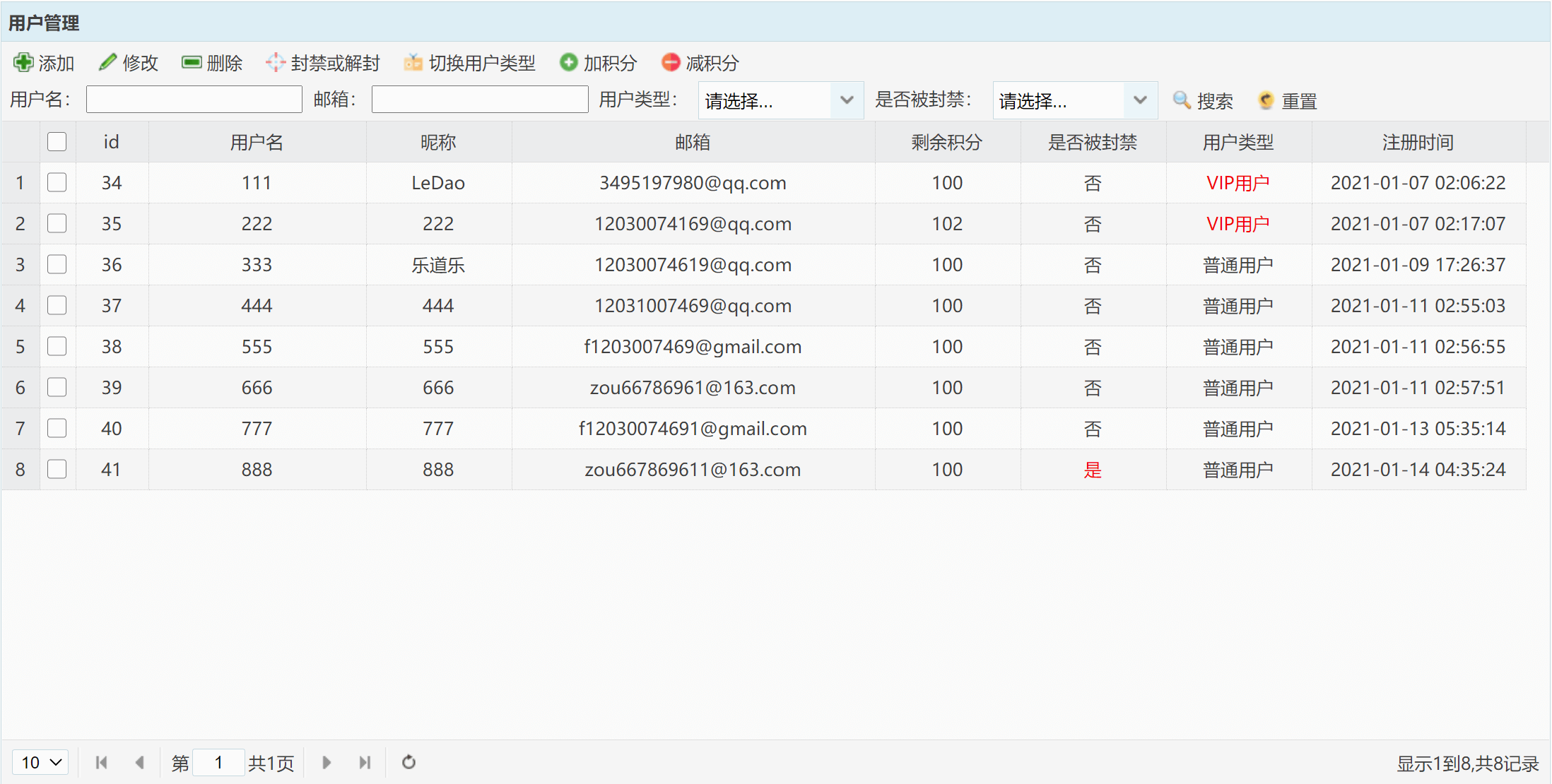This screenshot has height=784, width=1552.
Task: Click the 加积分 add points icon
Action: 568,63
